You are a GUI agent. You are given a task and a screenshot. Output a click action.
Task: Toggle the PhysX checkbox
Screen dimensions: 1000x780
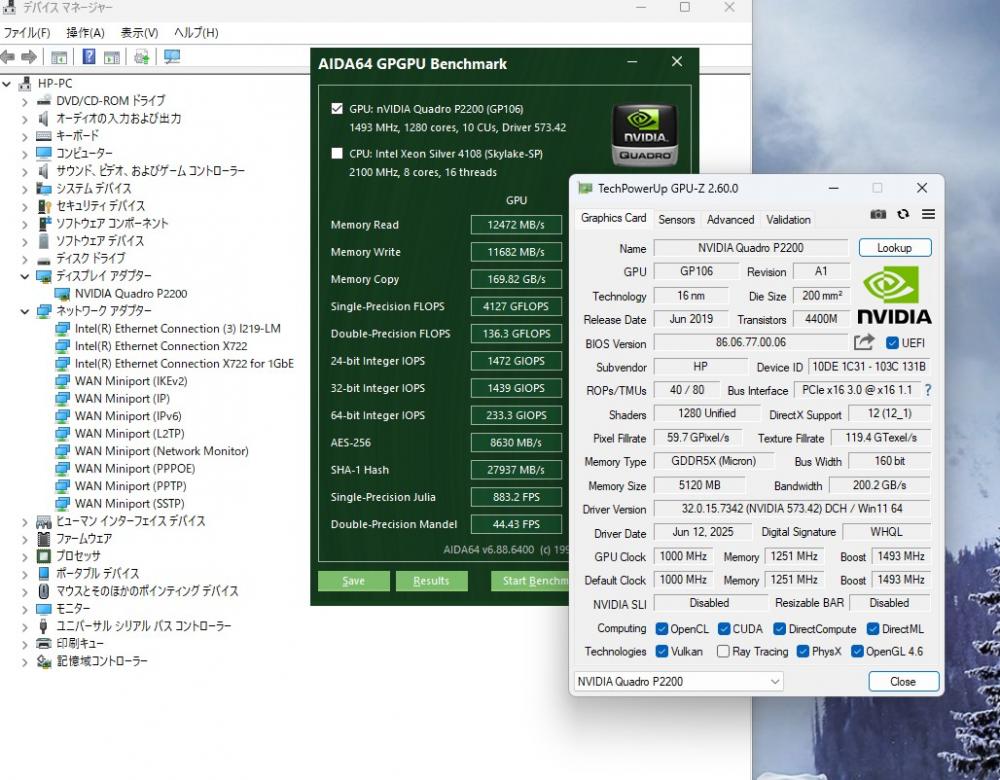803,651
